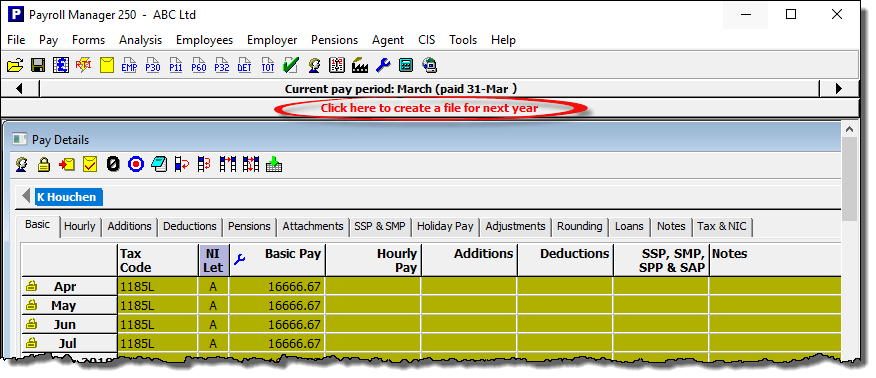Viewport: 876px width, 378px height.
Task: Open the RTI toolbar icon
Action: pyautogui.click(x=83, y=65)
